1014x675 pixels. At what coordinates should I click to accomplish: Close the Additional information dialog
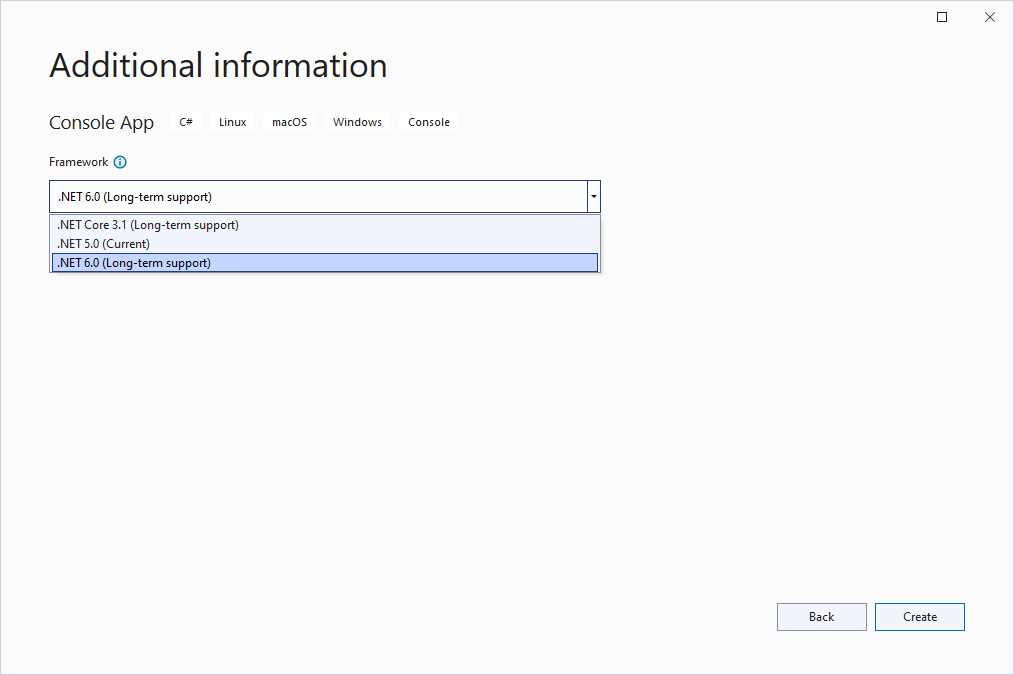pyautogui.click(x=990, y=17)
